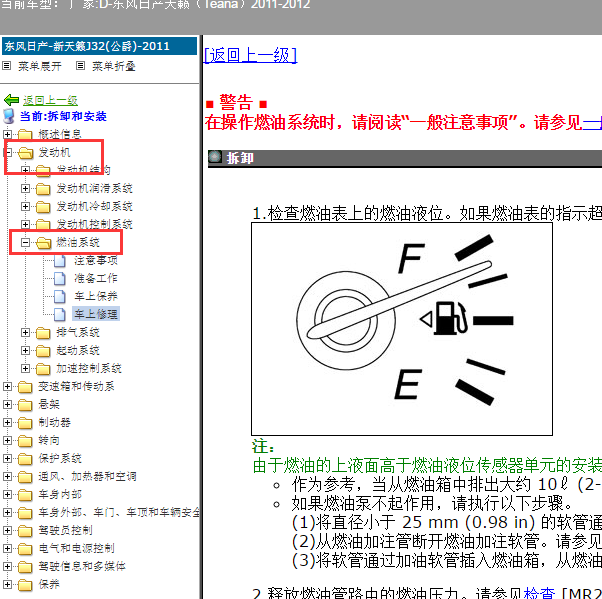Click the 制动器 folder icon
Viewport: 602px width, 599px height.
[25, 423]
